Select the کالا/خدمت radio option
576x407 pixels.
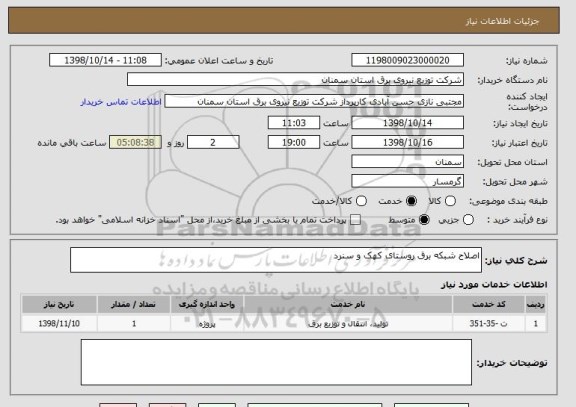coord(361,201)
